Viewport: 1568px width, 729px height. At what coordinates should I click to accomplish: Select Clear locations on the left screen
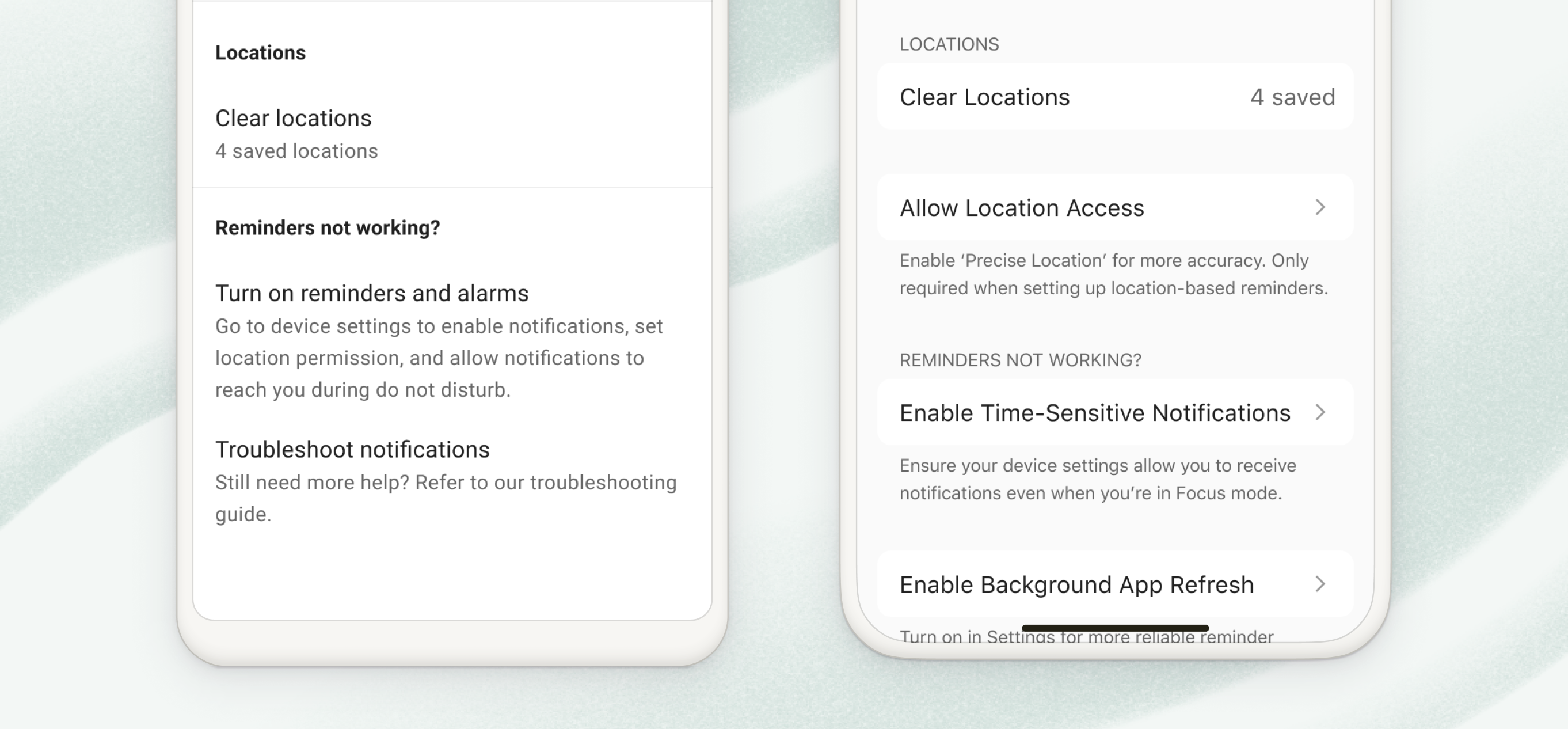click(294, 117)
